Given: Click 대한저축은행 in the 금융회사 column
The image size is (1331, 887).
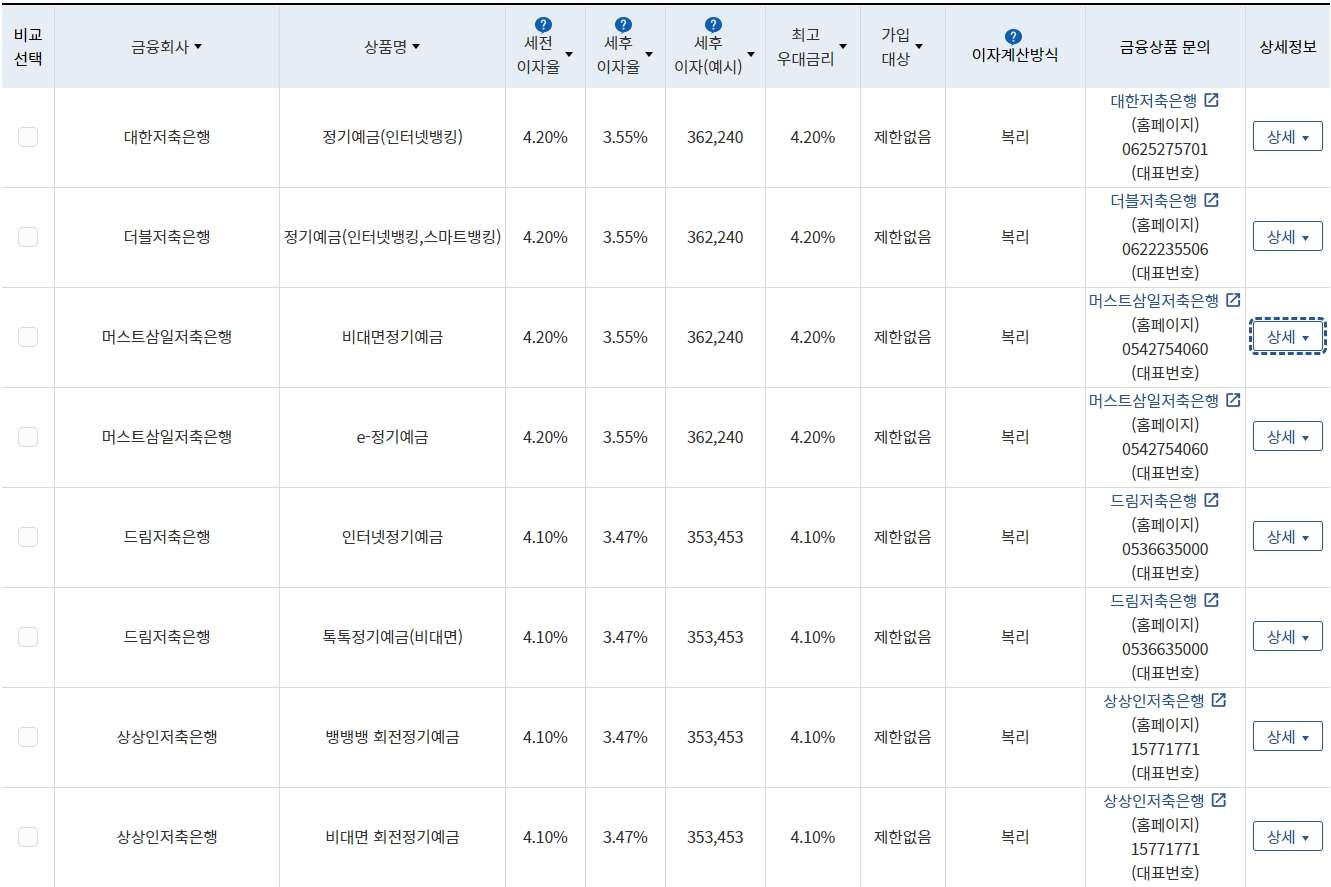Looking at the screenshot, I should click(x=167, y=137).
